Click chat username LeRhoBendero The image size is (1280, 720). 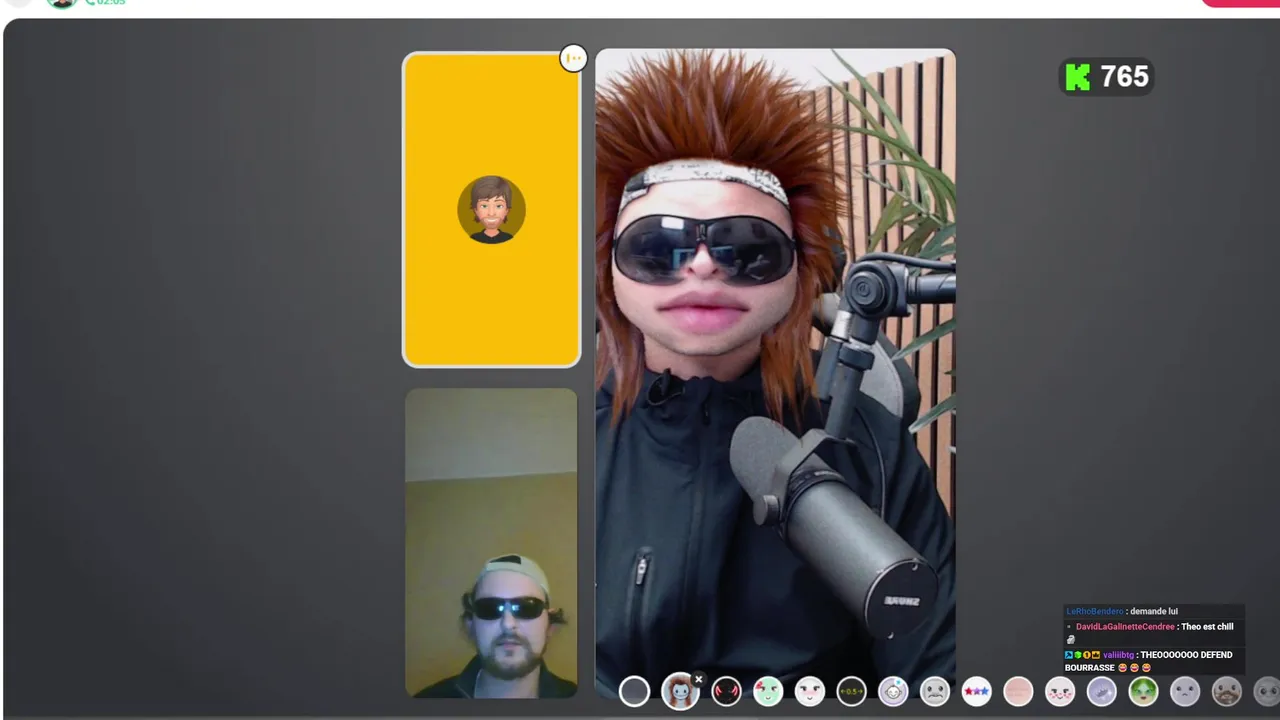pyautogui.click(x=1095, y=611)
